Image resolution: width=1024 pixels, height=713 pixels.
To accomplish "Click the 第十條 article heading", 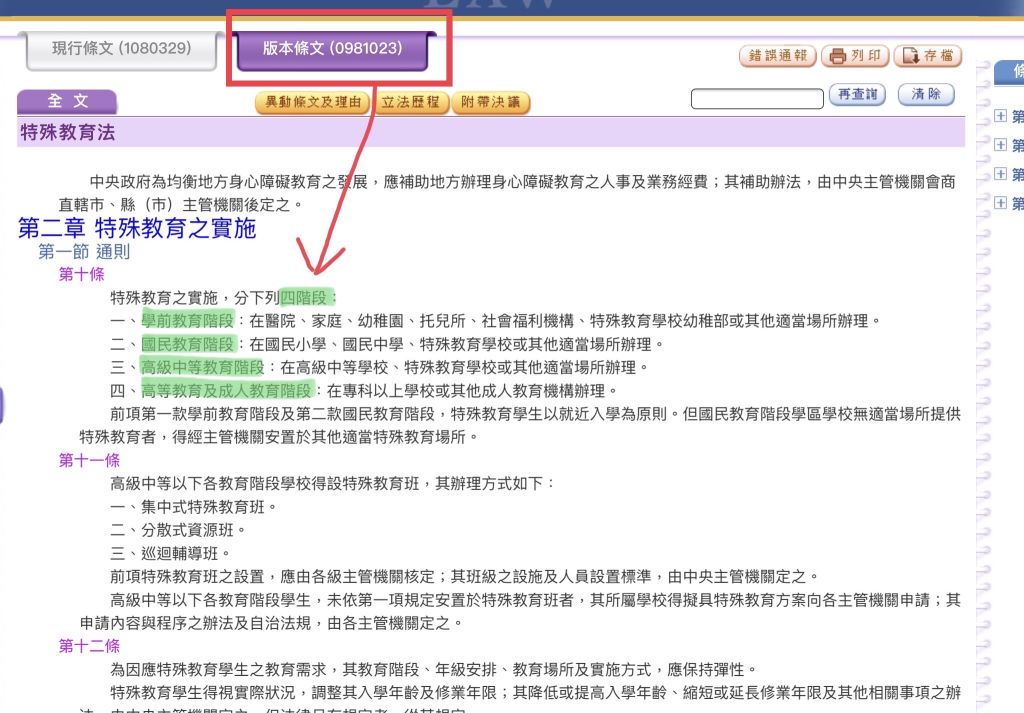I will pyautogui.click(x=81, y=274).
